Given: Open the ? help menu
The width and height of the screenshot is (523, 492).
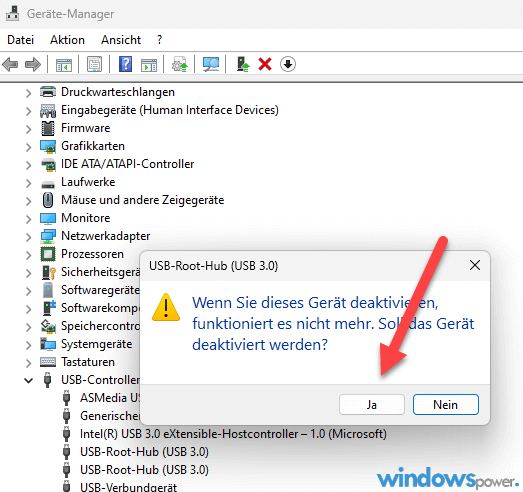Looking at the screenshot, I should point(159,40).
